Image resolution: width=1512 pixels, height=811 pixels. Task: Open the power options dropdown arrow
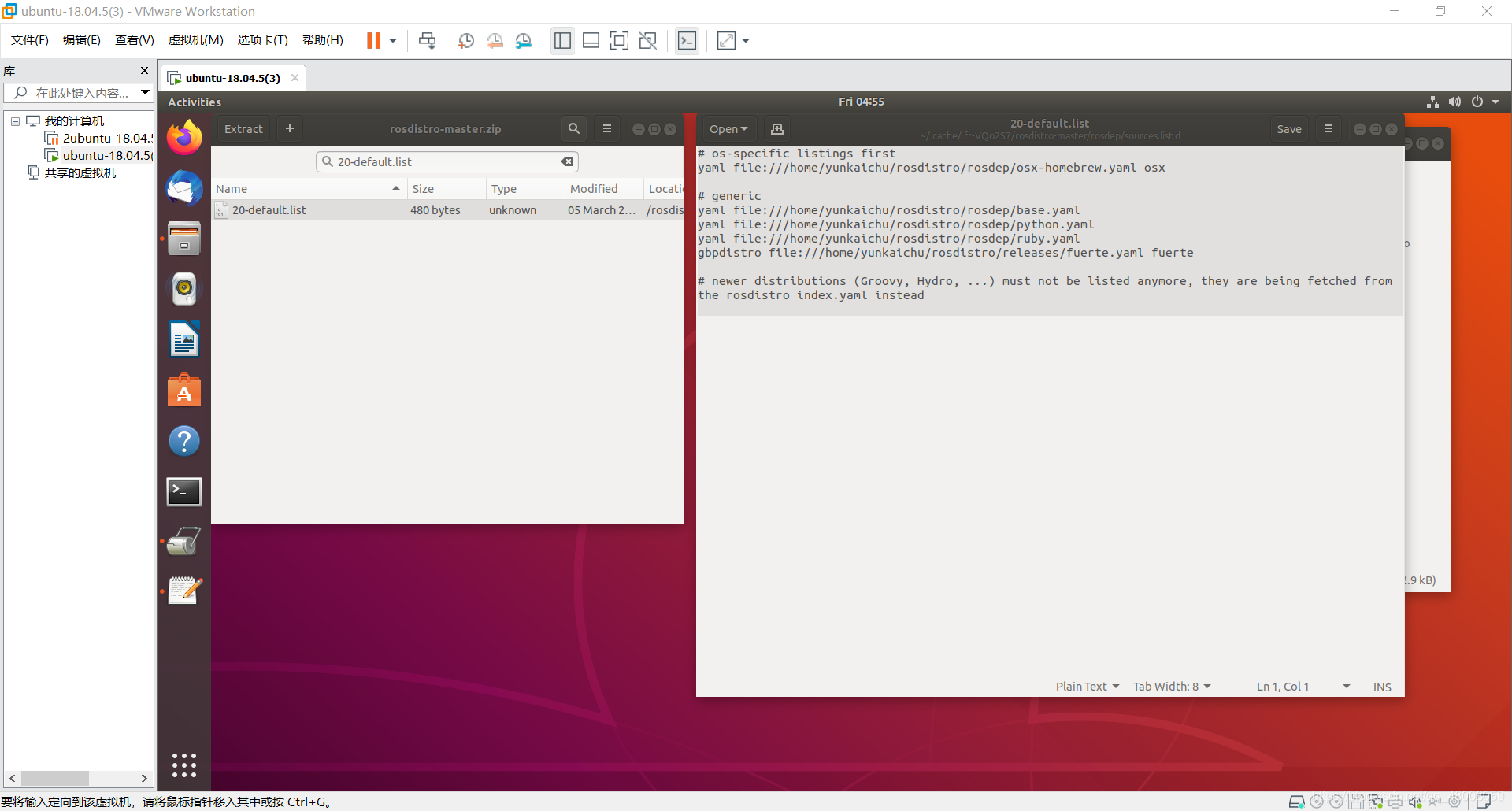coord(393,40)
